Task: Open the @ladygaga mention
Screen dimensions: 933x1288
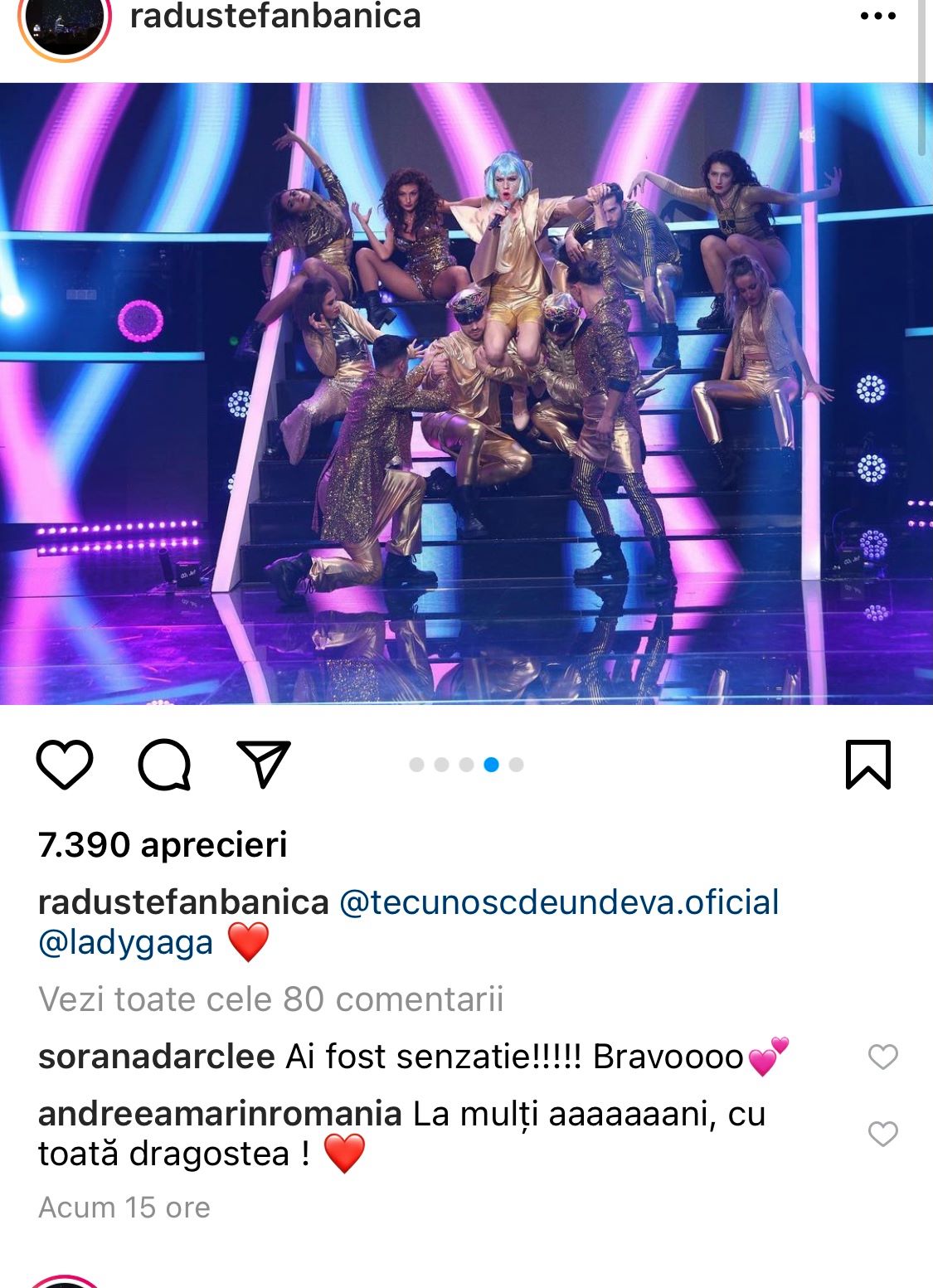Action: point(126,943)
